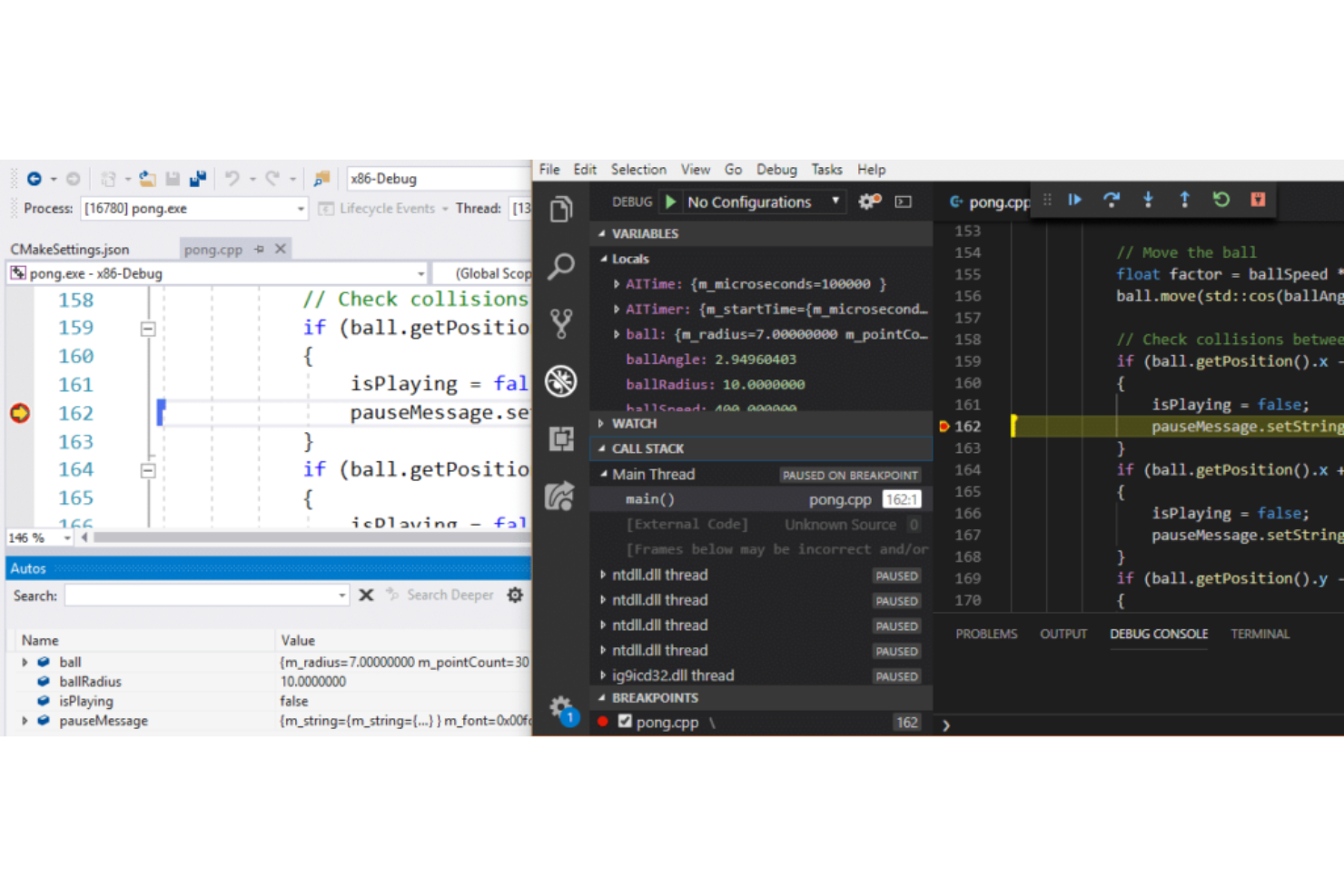Stop debugging with the red disconnect icon
The height and width of the screenshot is (896, 1344).
pyautogui.click(x=1258, y=201)
